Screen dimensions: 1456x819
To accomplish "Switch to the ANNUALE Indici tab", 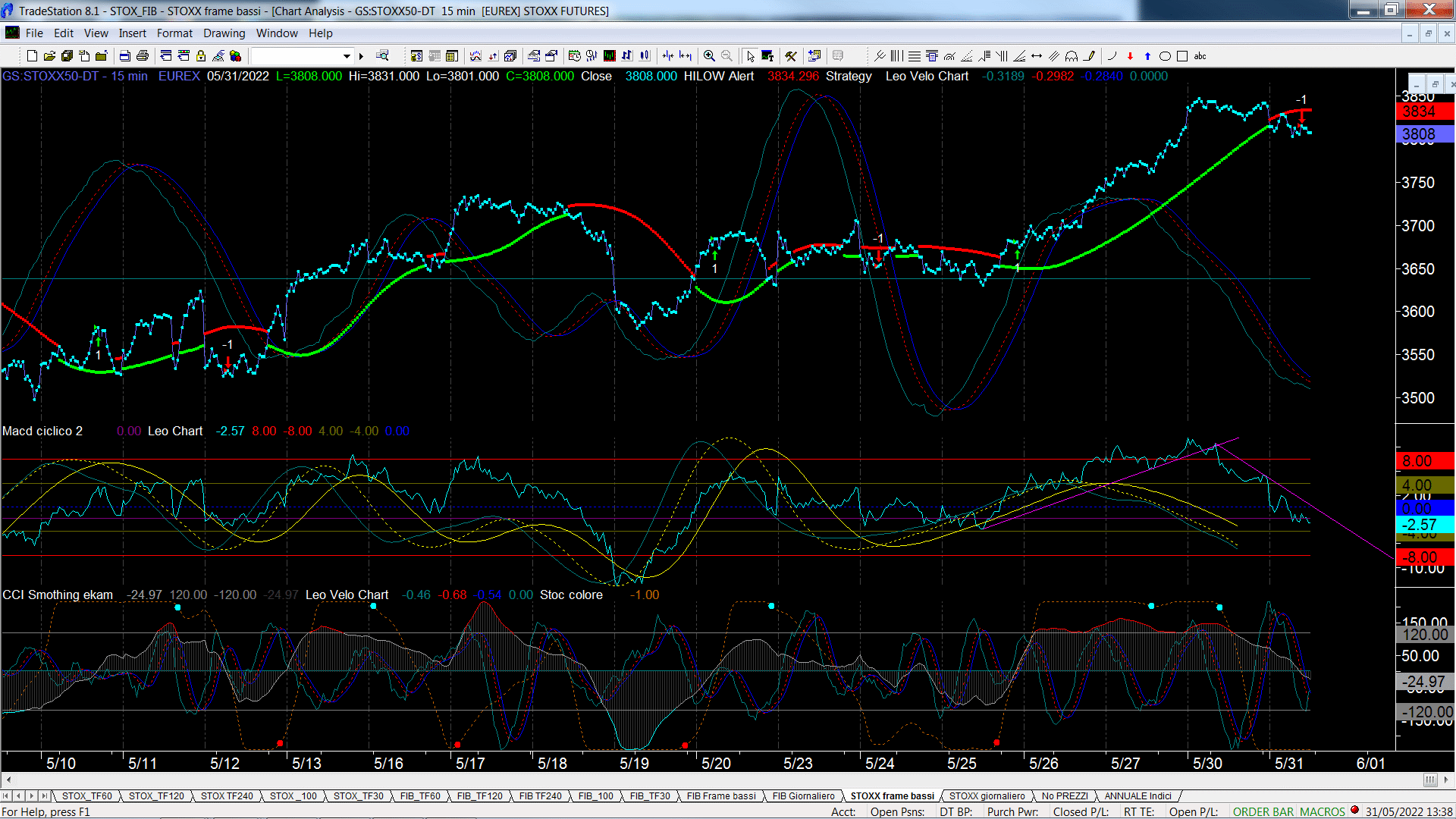I will click(1137, 796).
